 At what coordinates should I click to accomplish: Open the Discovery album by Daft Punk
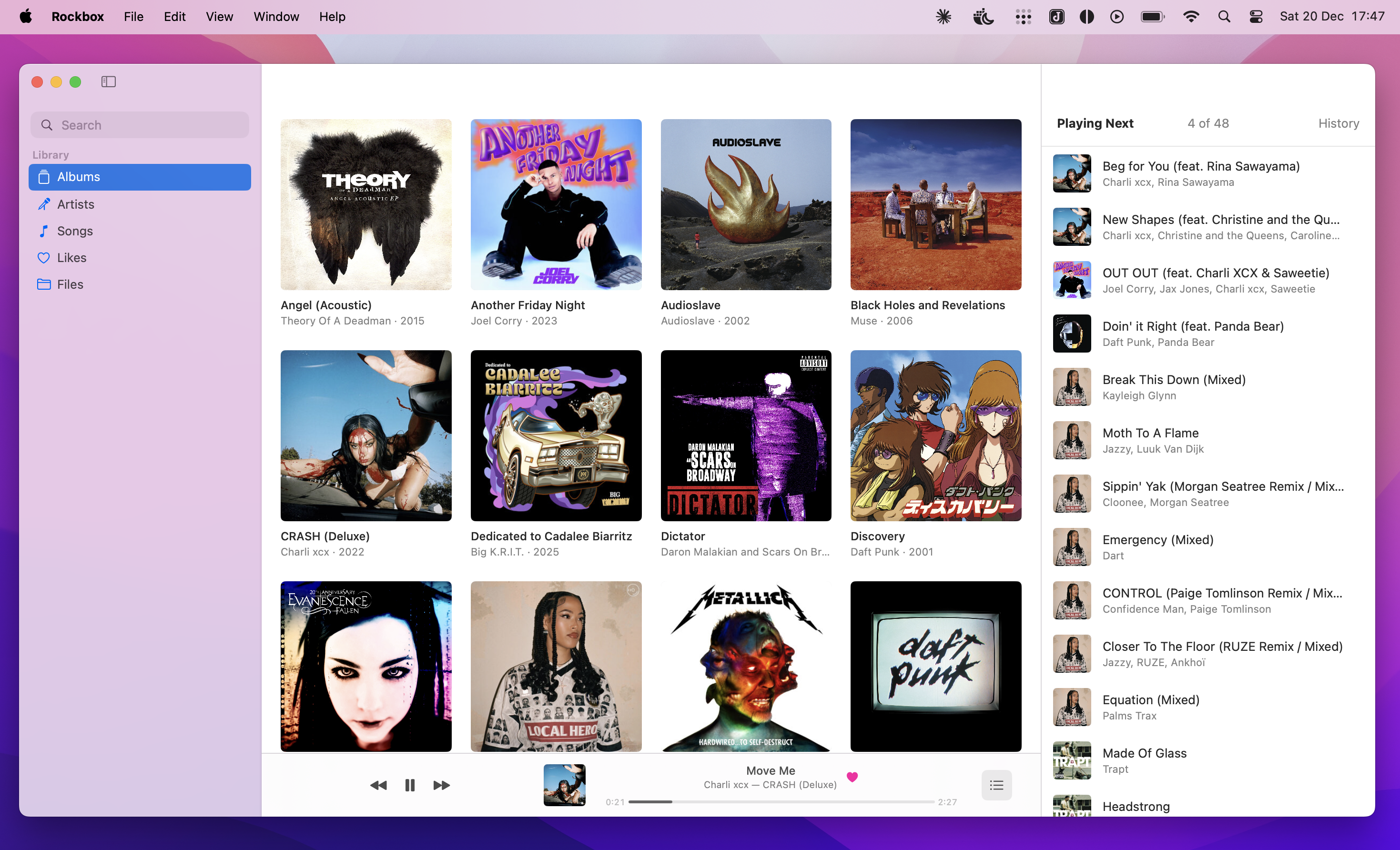click(x=935, y=435)
